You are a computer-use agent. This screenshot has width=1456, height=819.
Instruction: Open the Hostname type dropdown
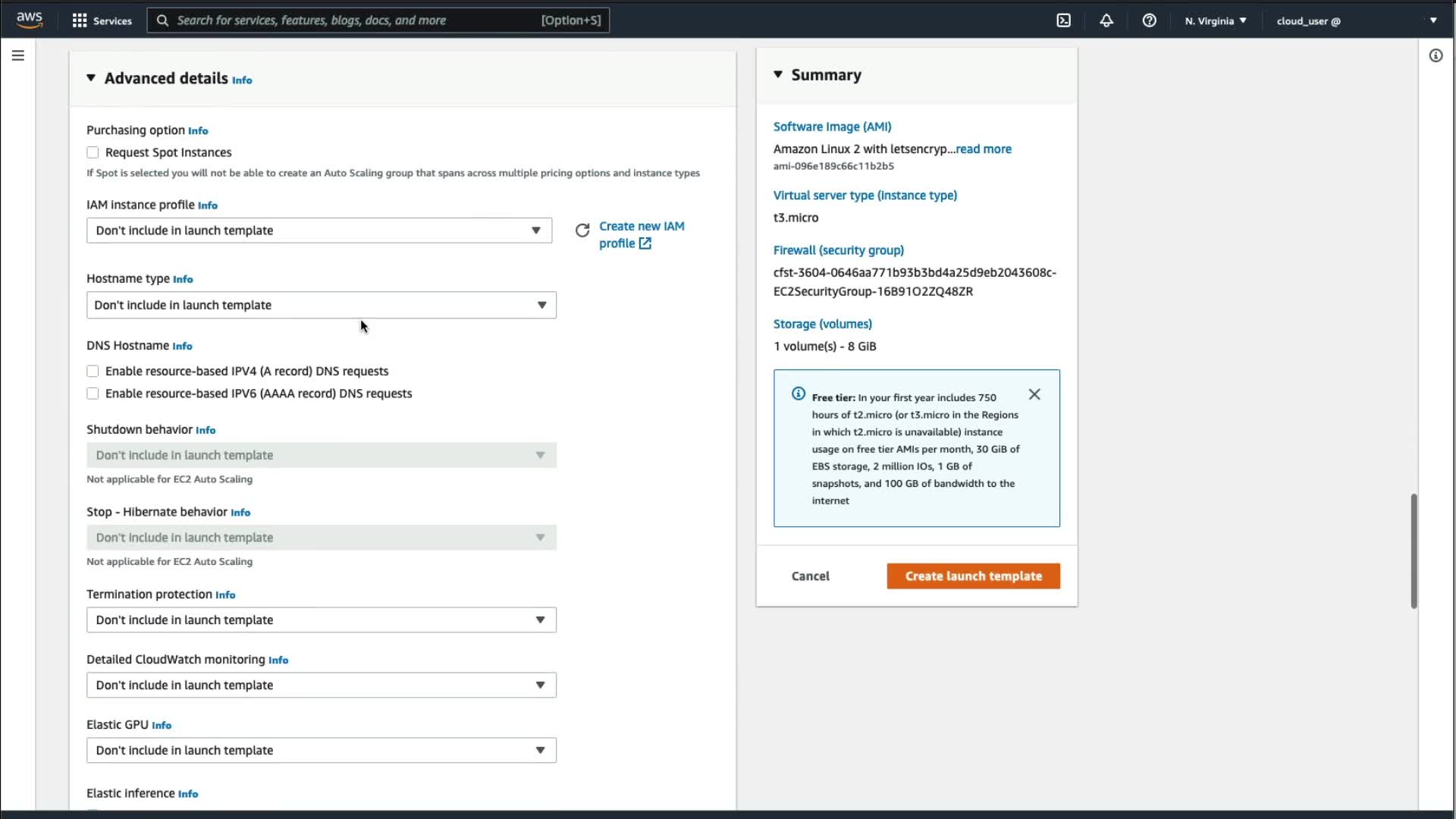(x=321, y=305)
